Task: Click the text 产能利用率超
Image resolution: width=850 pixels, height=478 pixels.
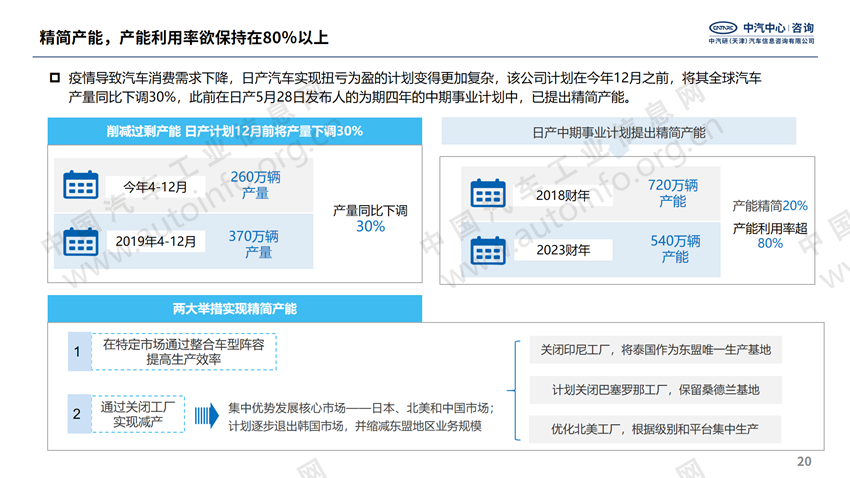Action: point(770,228)
